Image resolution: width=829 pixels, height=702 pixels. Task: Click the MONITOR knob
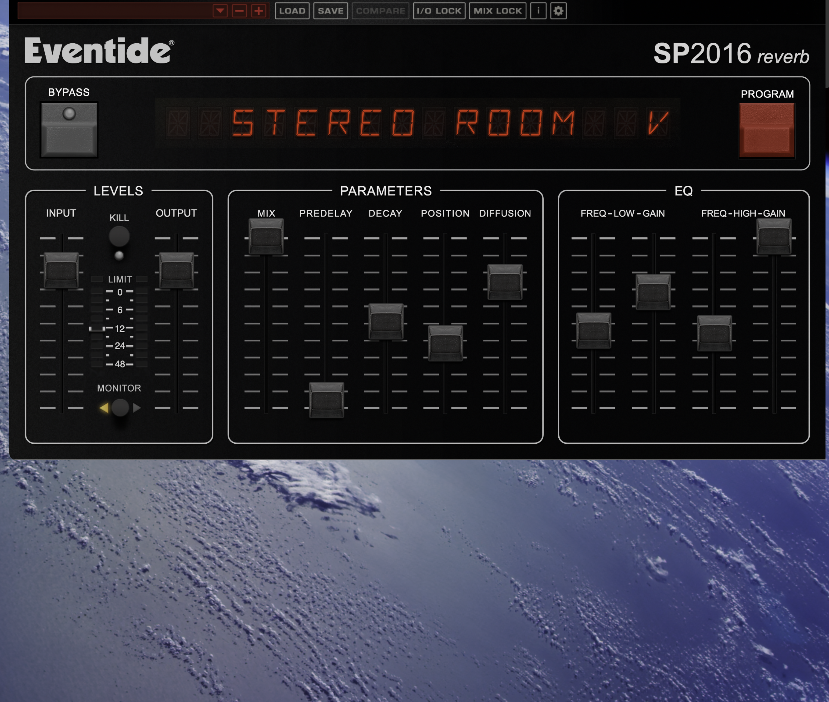[119, 407]
